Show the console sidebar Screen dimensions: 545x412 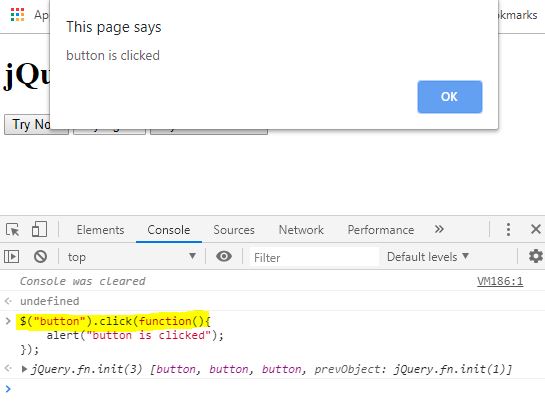(11, 257)
